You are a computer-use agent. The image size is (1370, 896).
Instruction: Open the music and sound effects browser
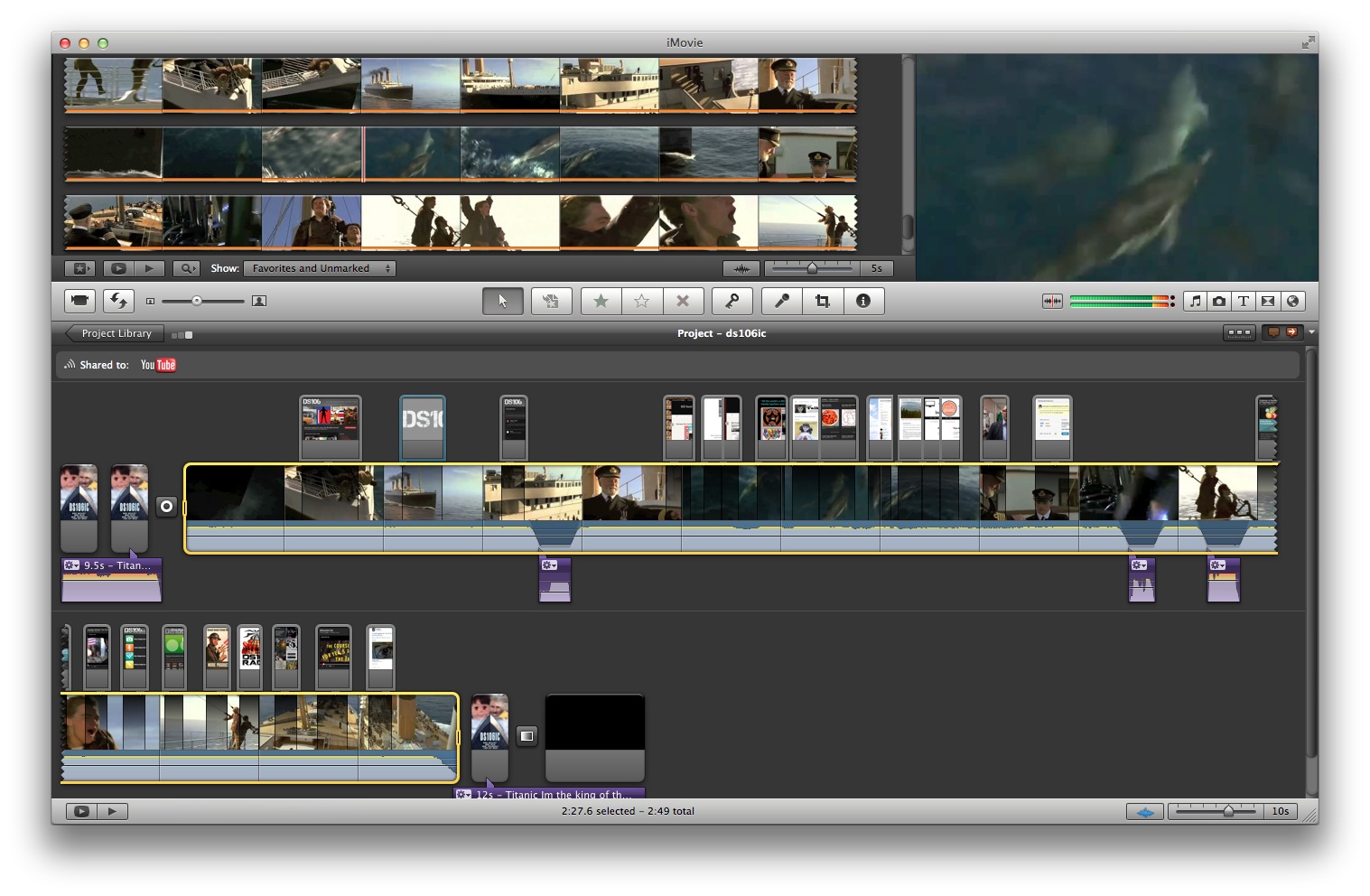click(x=1196, y=301)
